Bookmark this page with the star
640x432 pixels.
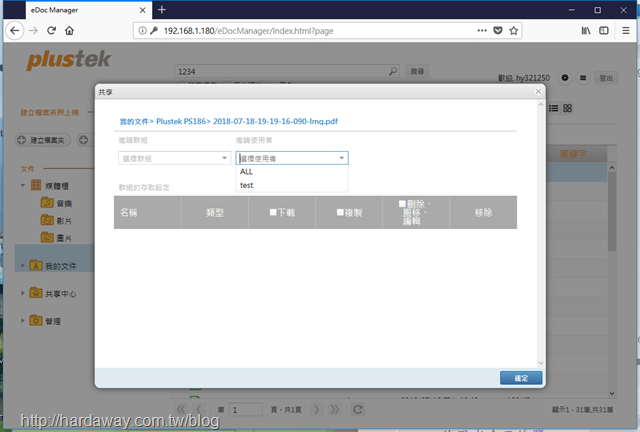(x=513, y=31)
